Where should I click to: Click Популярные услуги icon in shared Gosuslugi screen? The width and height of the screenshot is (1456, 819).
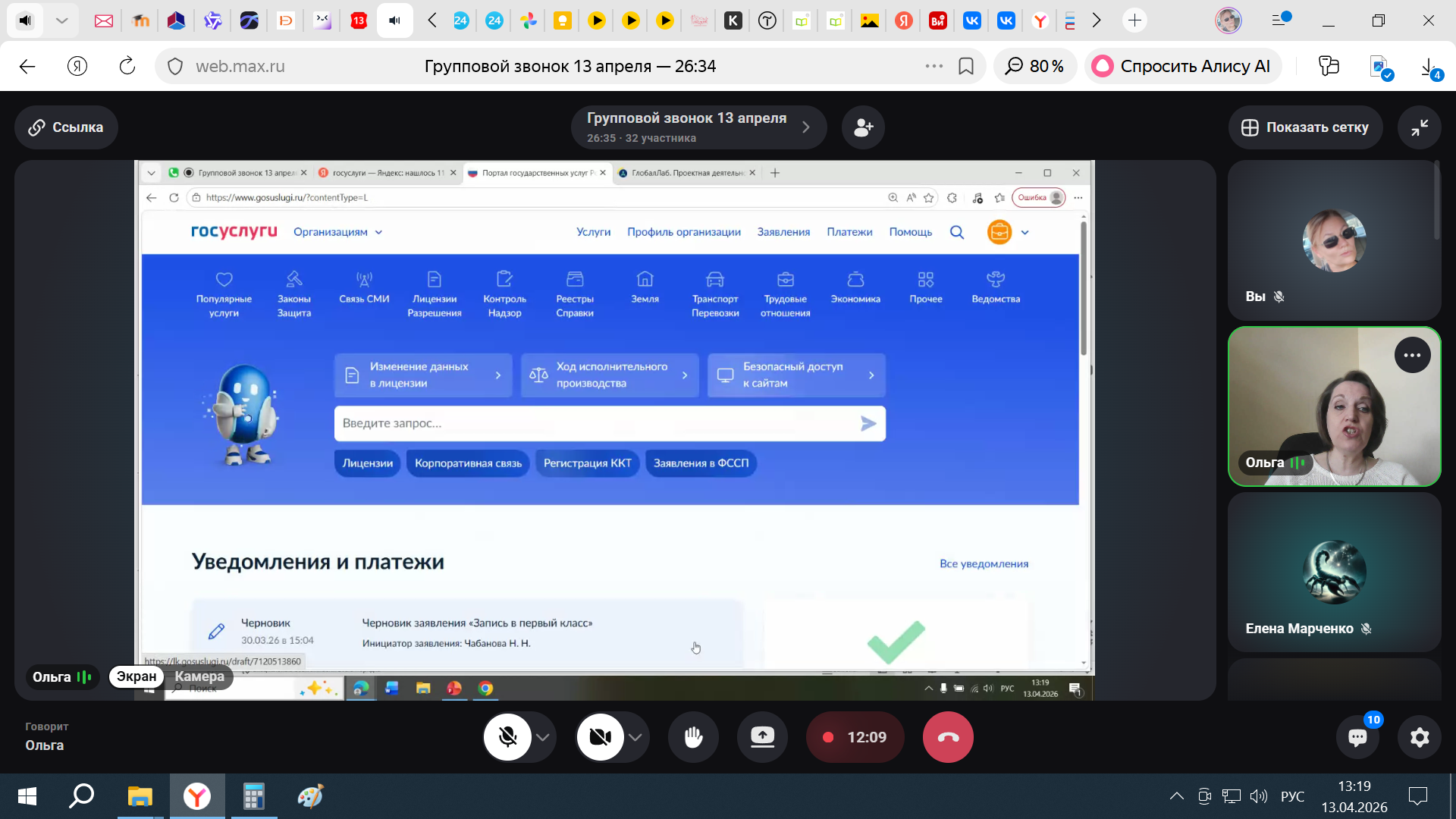[x=224, y=279]
